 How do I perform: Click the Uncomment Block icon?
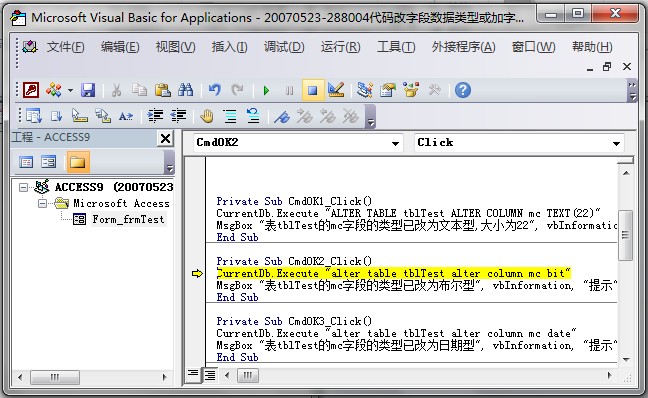click(253, 116)
